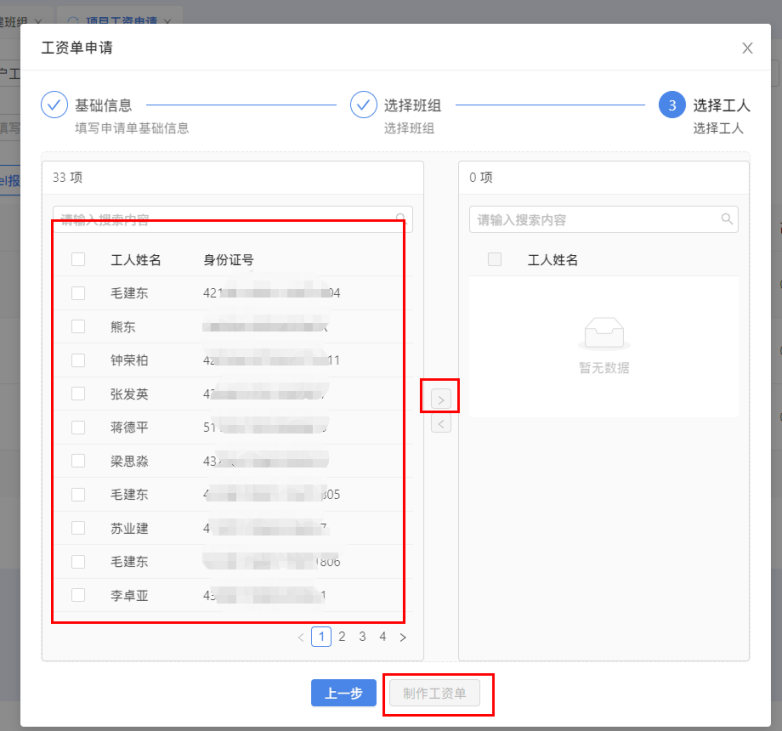Toggle select-all checkbox in left worker list

pos(78,260)
